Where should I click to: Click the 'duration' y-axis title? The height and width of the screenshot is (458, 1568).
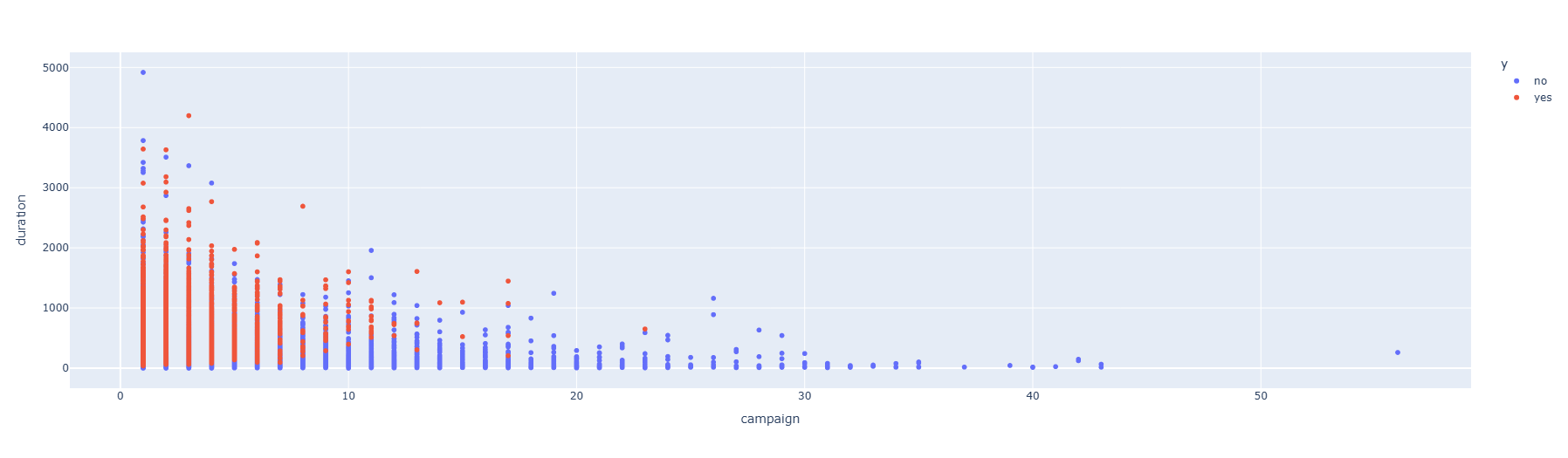coord(22,219)
